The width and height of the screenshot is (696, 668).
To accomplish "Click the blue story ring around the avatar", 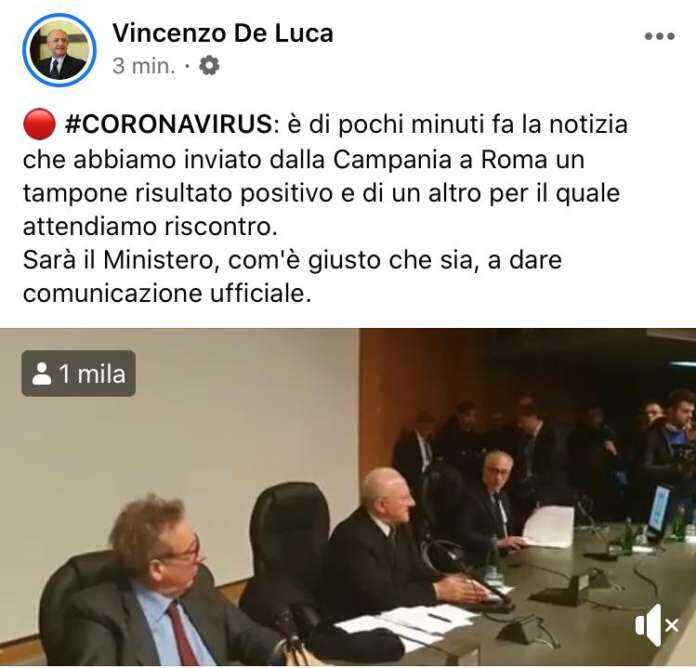I will (x=59, y=50).
